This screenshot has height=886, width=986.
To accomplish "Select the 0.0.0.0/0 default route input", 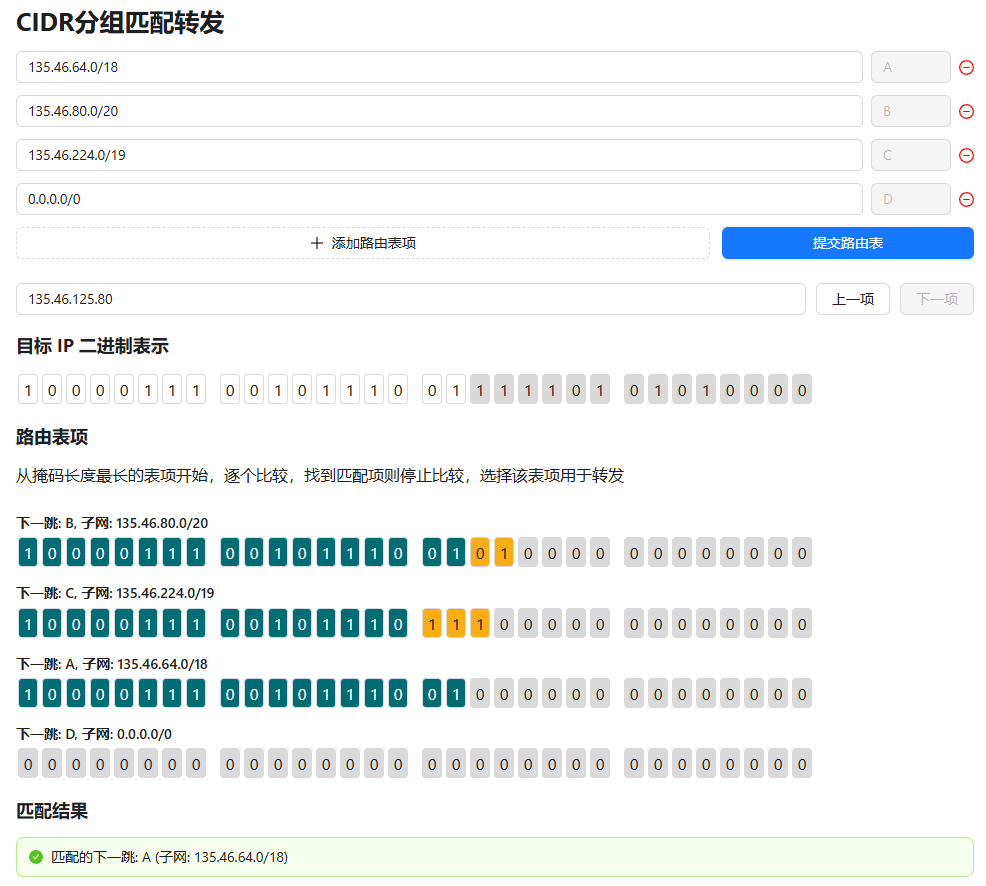I will (x=438, y=199).
